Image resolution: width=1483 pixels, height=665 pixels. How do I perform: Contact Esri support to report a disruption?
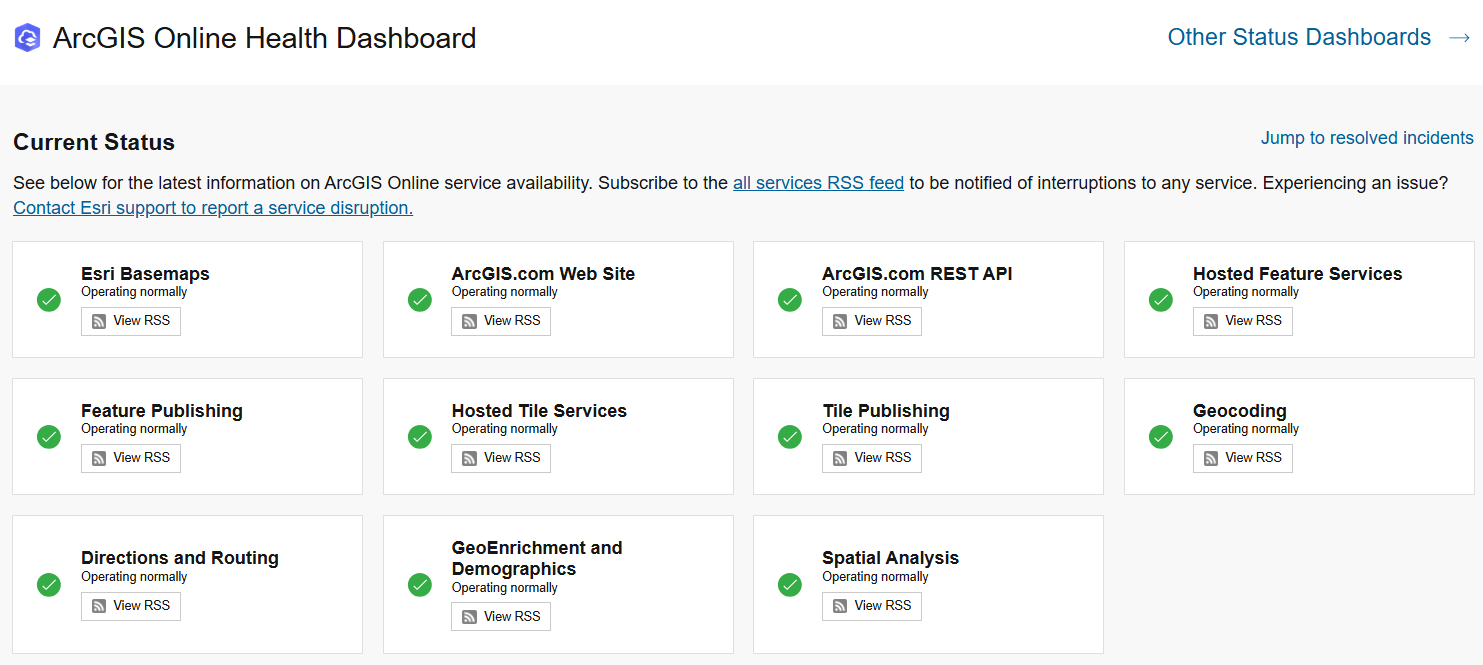213,208
